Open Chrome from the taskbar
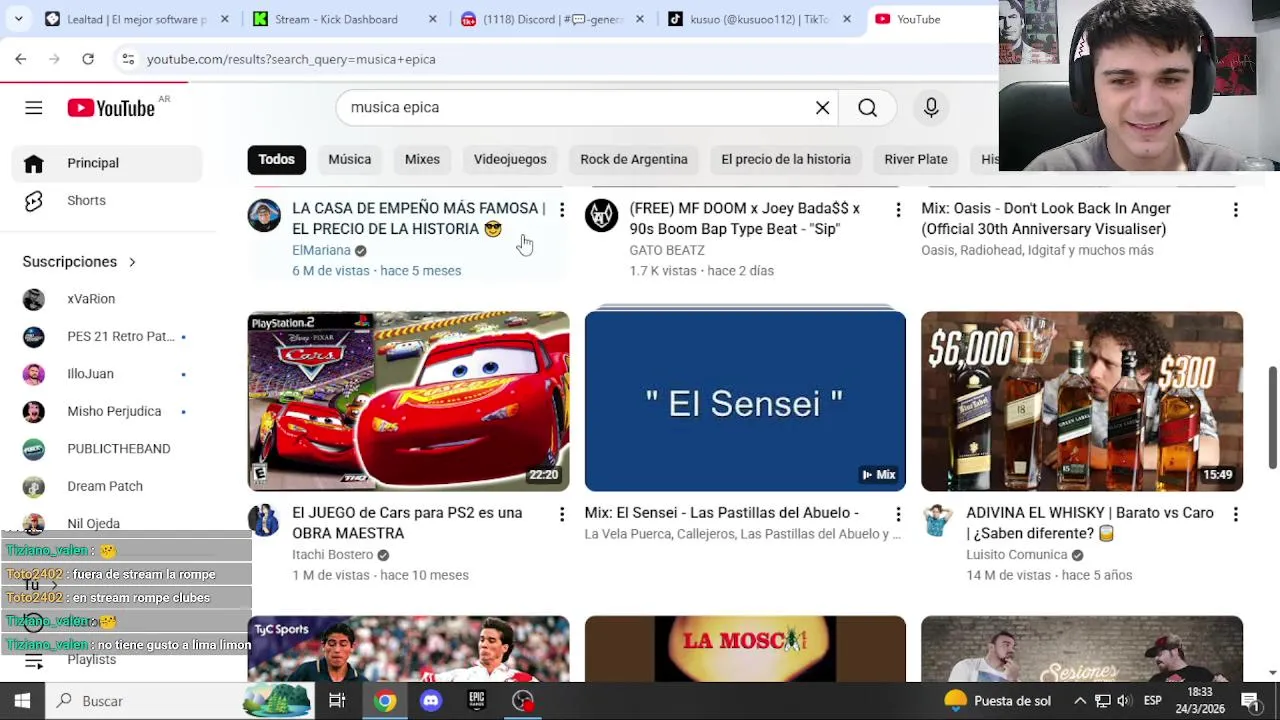Image resolution: width=1280 pixels, height=720 pixels. (x=385, y=701)
